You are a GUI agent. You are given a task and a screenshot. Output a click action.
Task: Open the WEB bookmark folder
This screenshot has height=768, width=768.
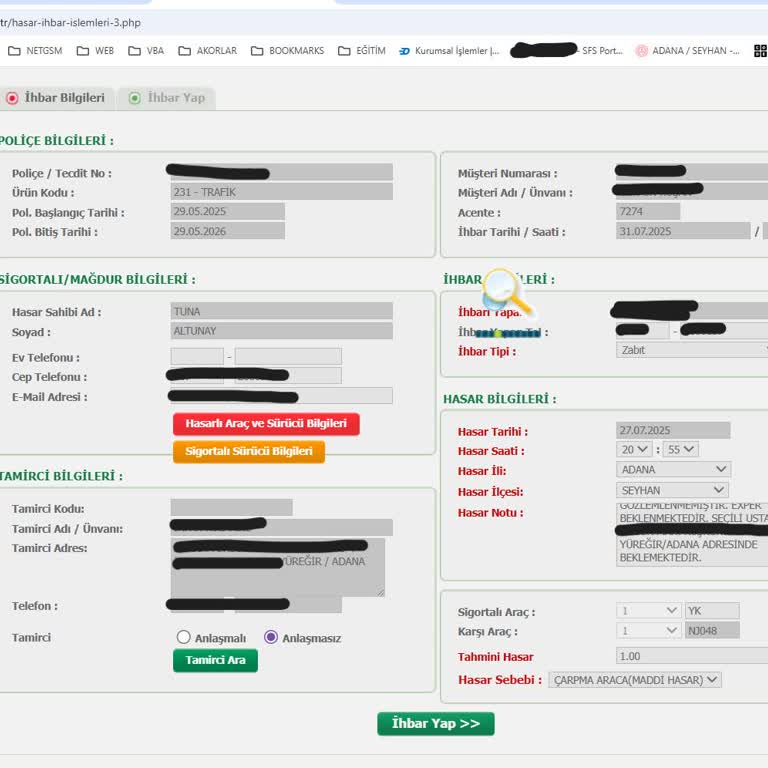coord(96,51)
